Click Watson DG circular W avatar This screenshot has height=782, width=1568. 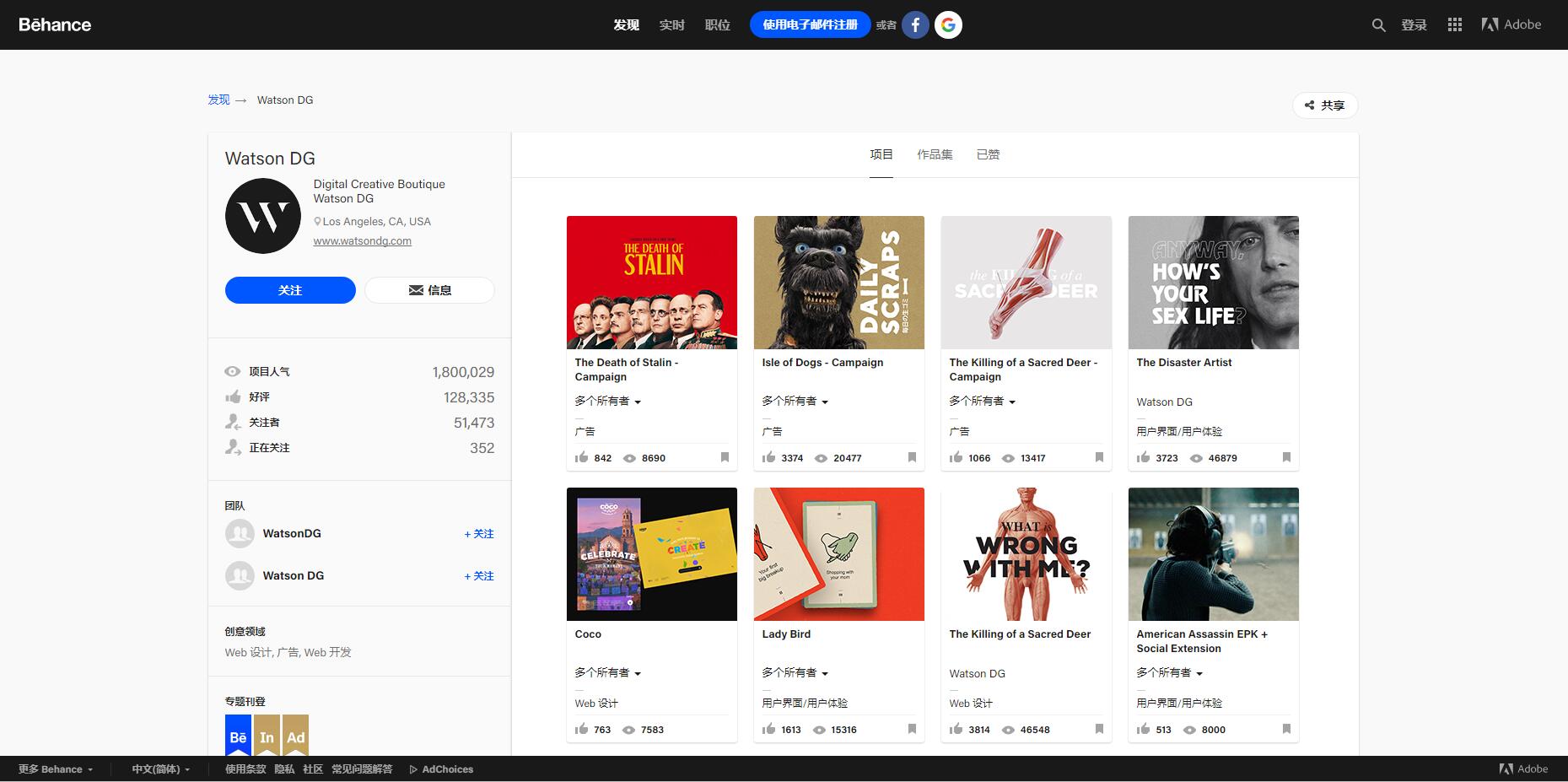click(x=263, y=216)
